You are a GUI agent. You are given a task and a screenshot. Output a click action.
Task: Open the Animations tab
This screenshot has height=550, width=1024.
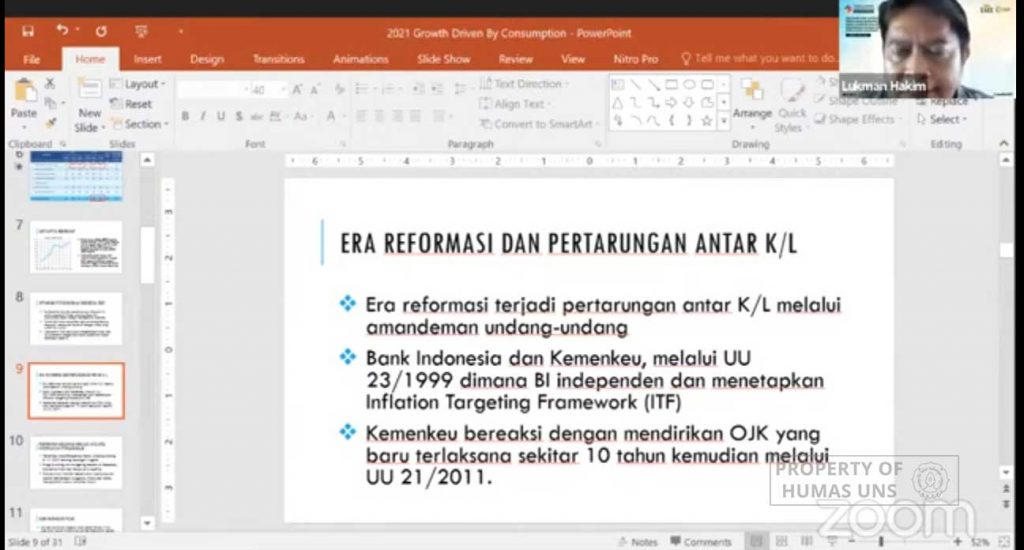360,59
